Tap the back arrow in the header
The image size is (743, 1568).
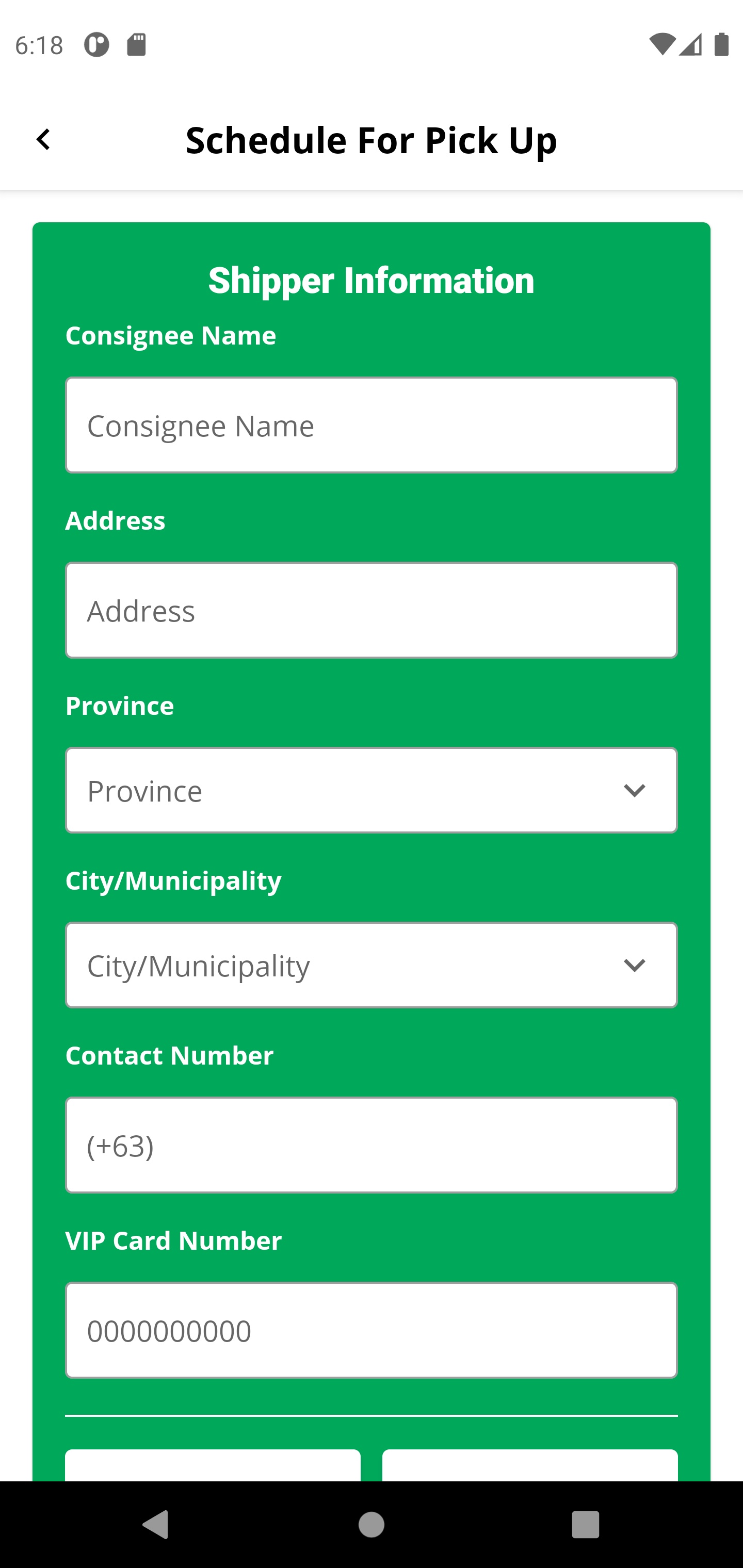tap(43, 140)
